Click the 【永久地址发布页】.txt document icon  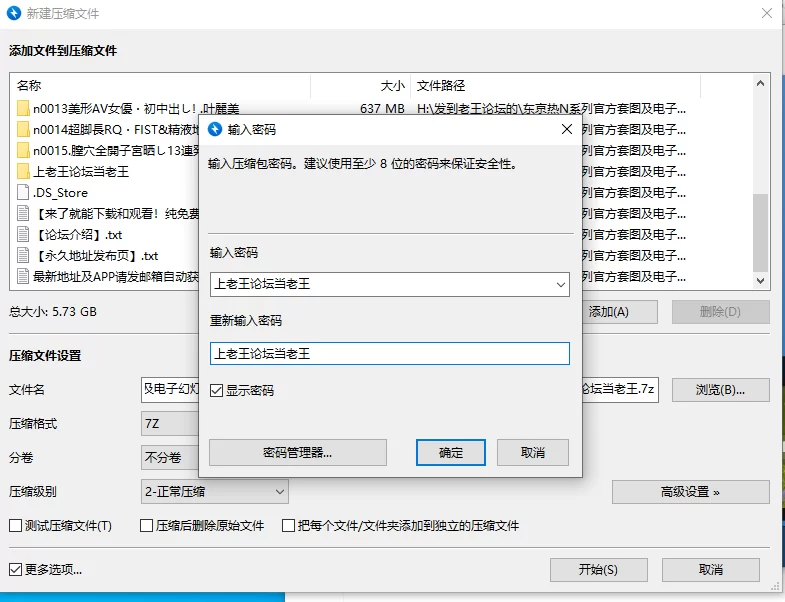[x=23, y=255]
